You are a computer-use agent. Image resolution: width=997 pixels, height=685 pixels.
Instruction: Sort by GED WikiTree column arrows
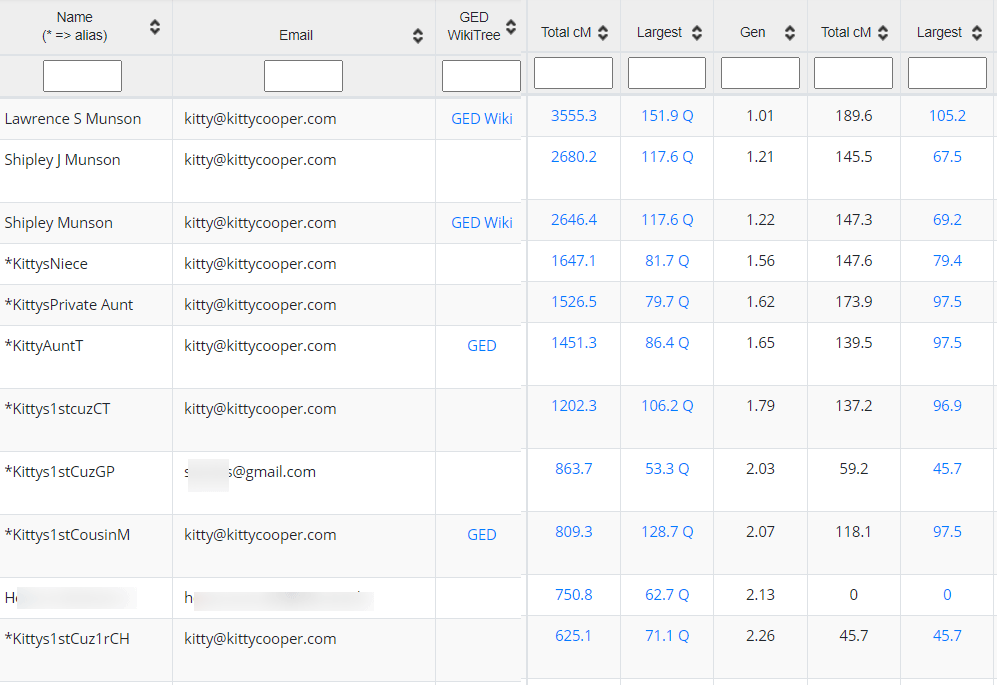(x=511, y=27)
